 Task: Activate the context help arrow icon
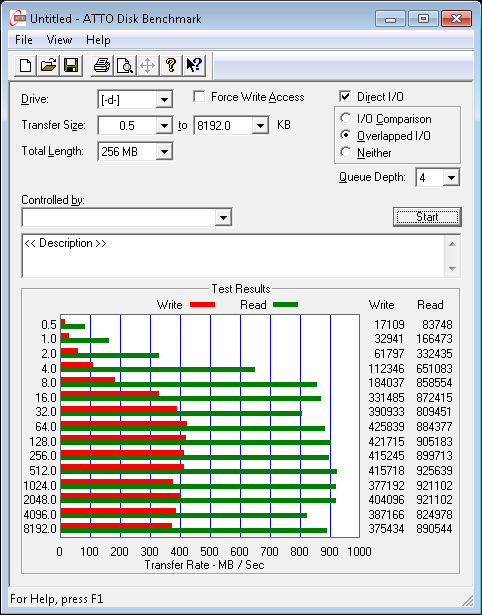point(194,65)
